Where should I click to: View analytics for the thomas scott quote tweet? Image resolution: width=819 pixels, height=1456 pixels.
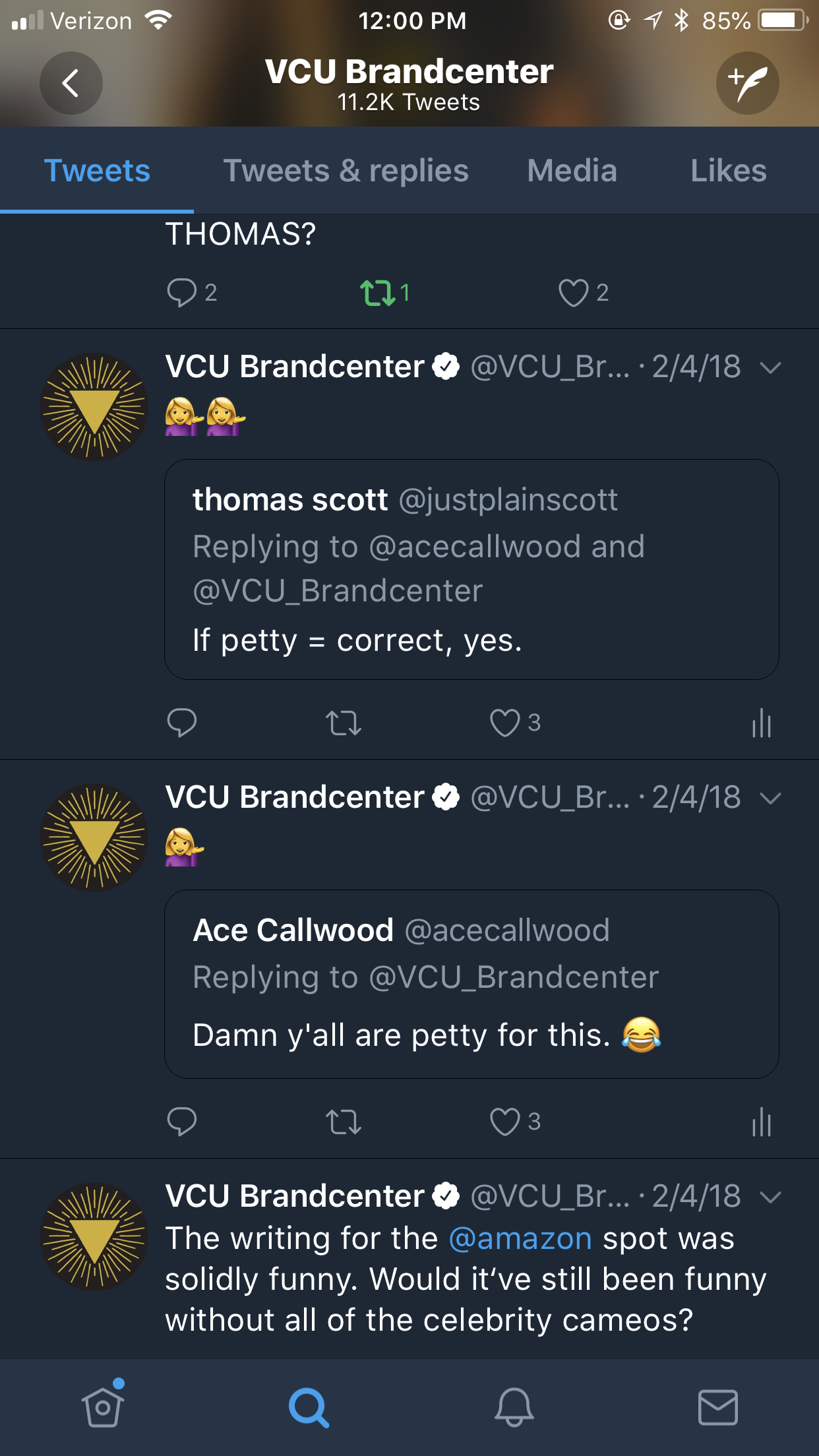click(761, 723)
